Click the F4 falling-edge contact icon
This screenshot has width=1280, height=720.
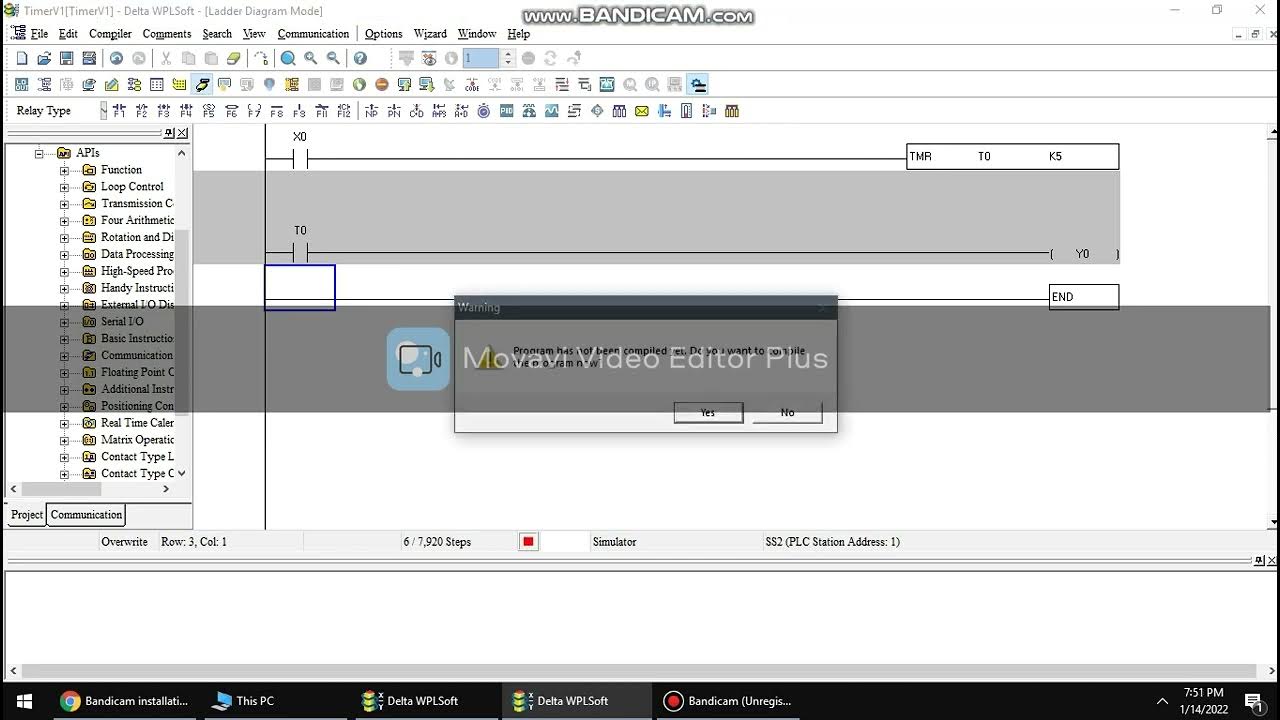[186, 111]
